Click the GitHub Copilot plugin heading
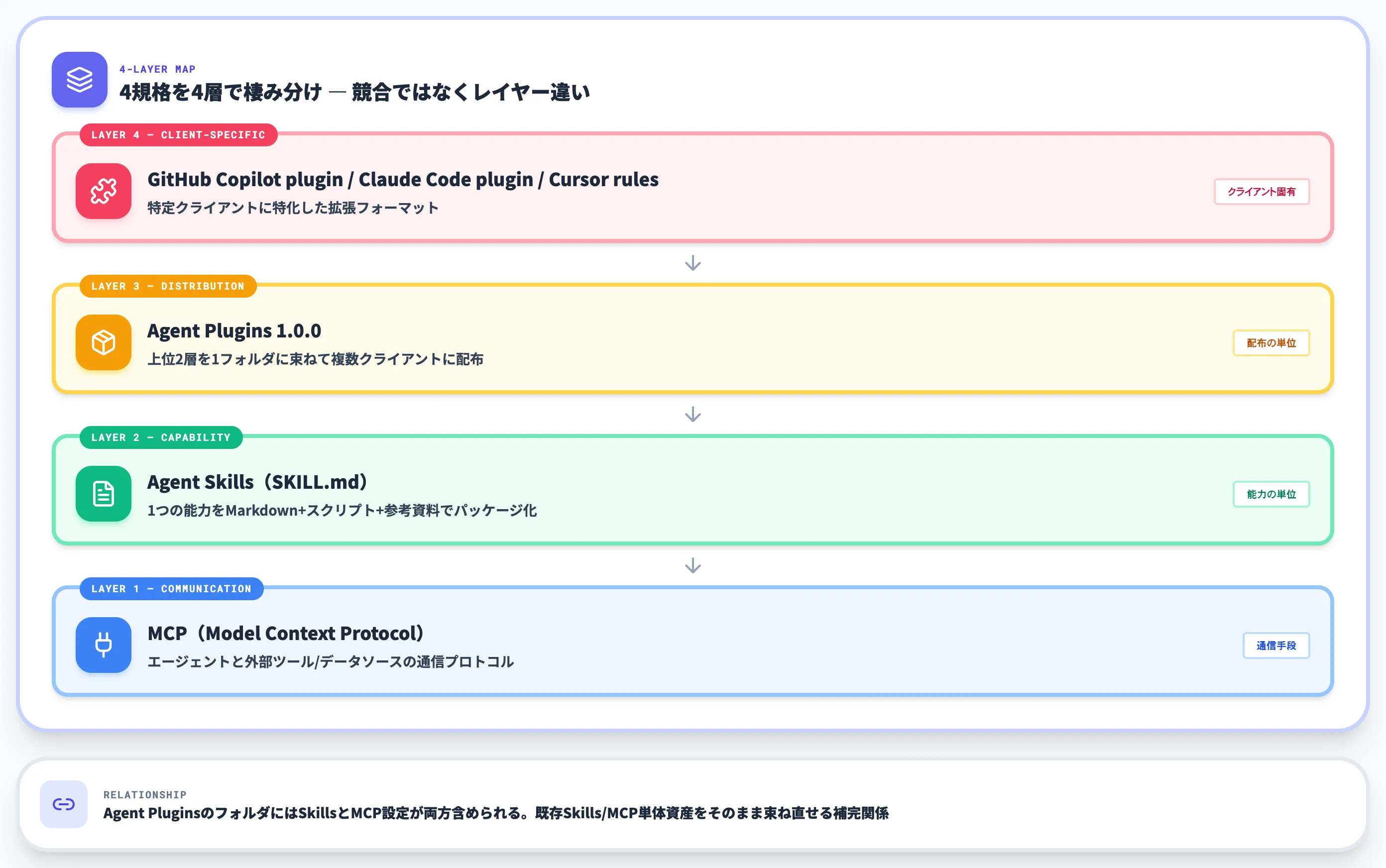Viewport: 1386px width, 868px height. [x=403, y=180]
